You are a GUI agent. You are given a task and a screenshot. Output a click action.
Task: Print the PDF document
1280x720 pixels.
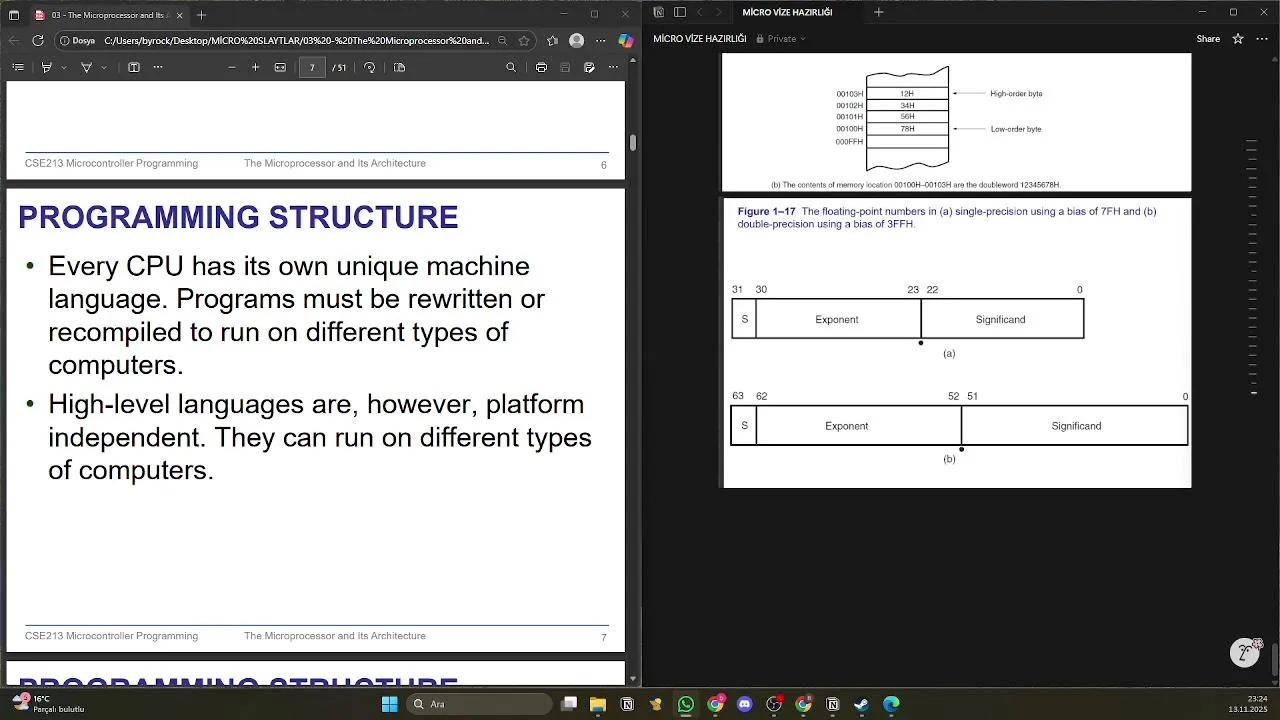coord(541,67)
